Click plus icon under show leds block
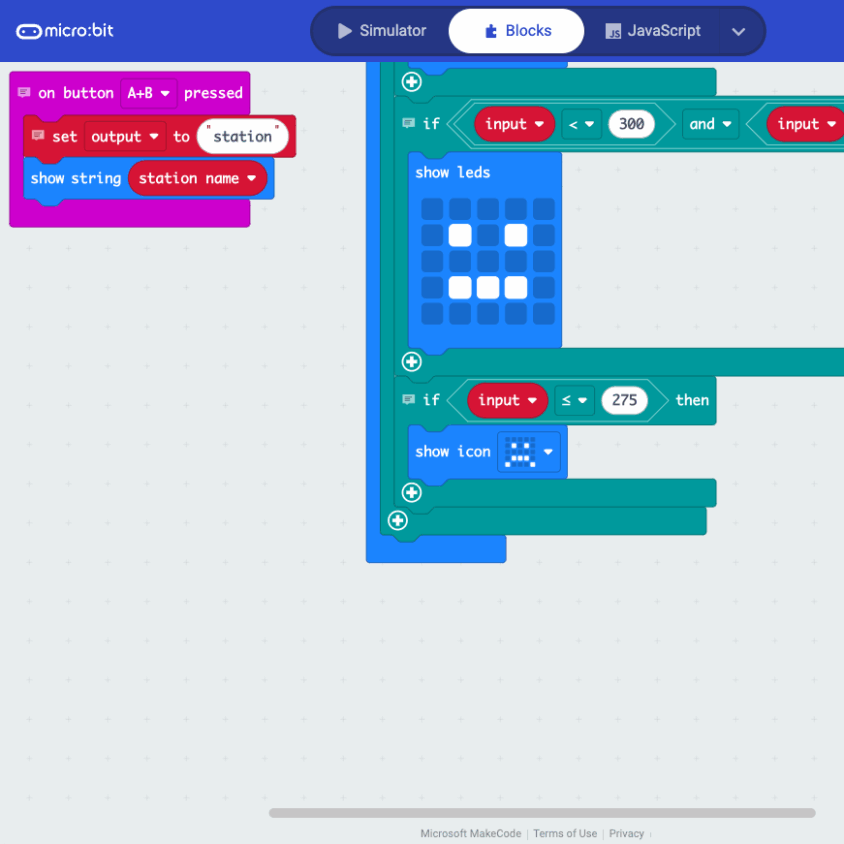The image size is (844, 844). click(x=411, y=361)
